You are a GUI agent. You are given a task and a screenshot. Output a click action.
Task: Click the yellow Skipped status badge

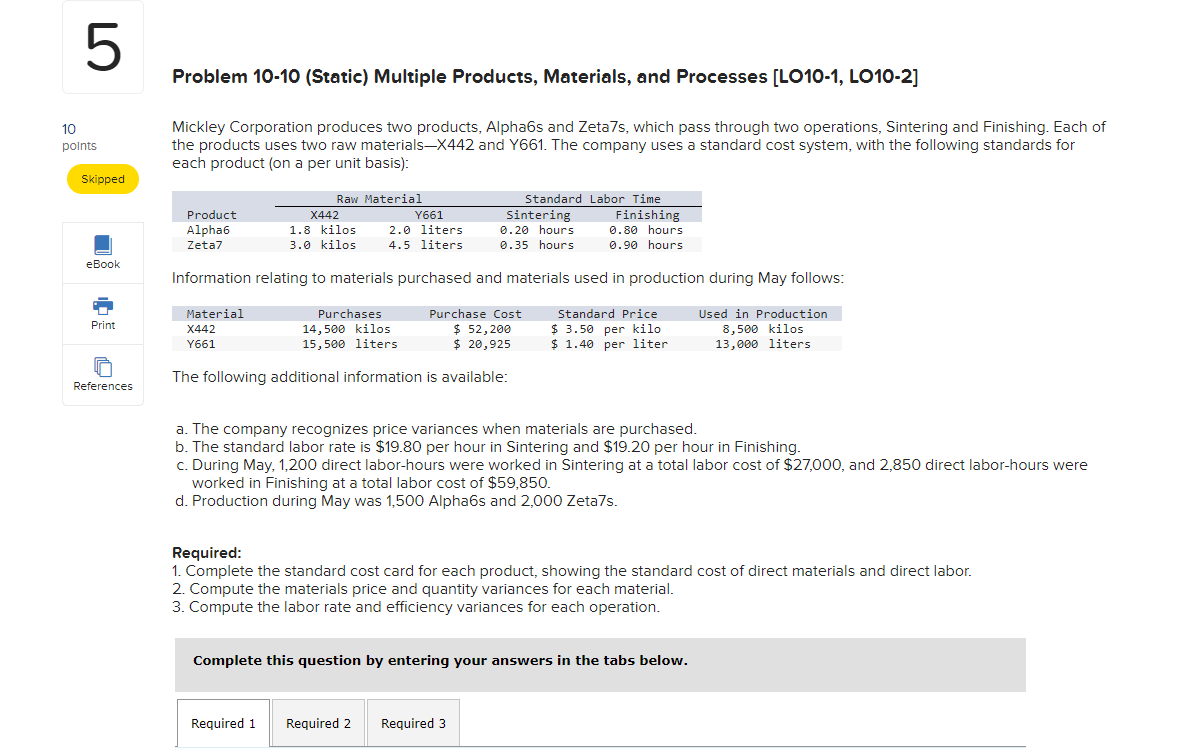click(102, 179)
